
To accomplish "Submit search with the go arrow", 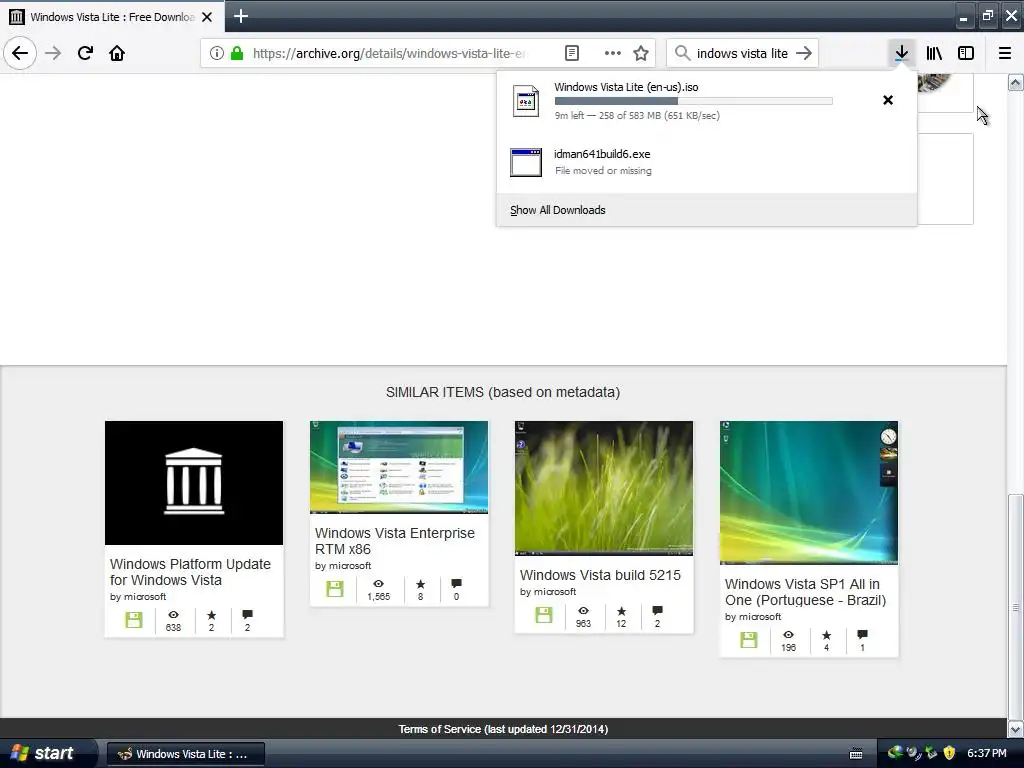I will click(x=805, y=53).
